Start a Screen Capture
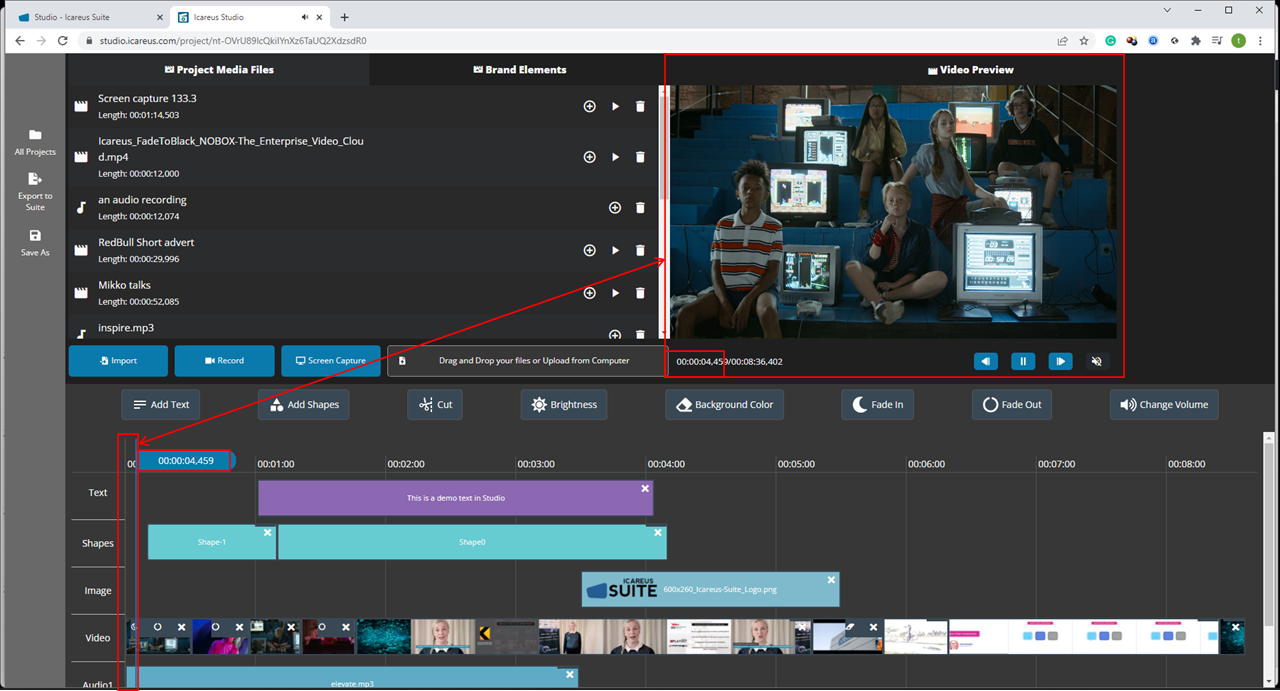 330,361
